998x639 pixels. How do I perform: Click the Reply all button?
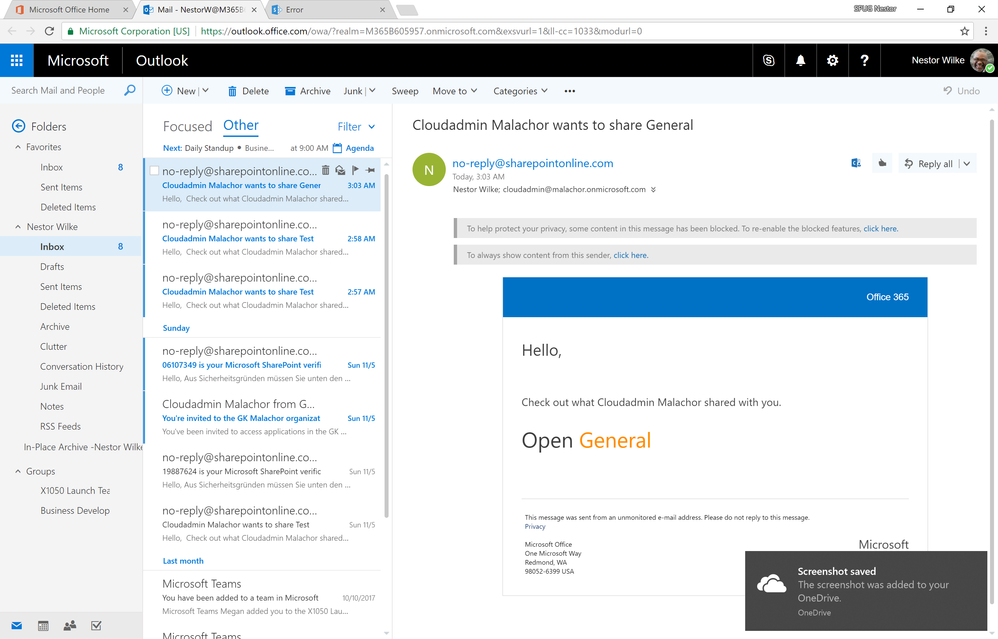click(929, 164)
